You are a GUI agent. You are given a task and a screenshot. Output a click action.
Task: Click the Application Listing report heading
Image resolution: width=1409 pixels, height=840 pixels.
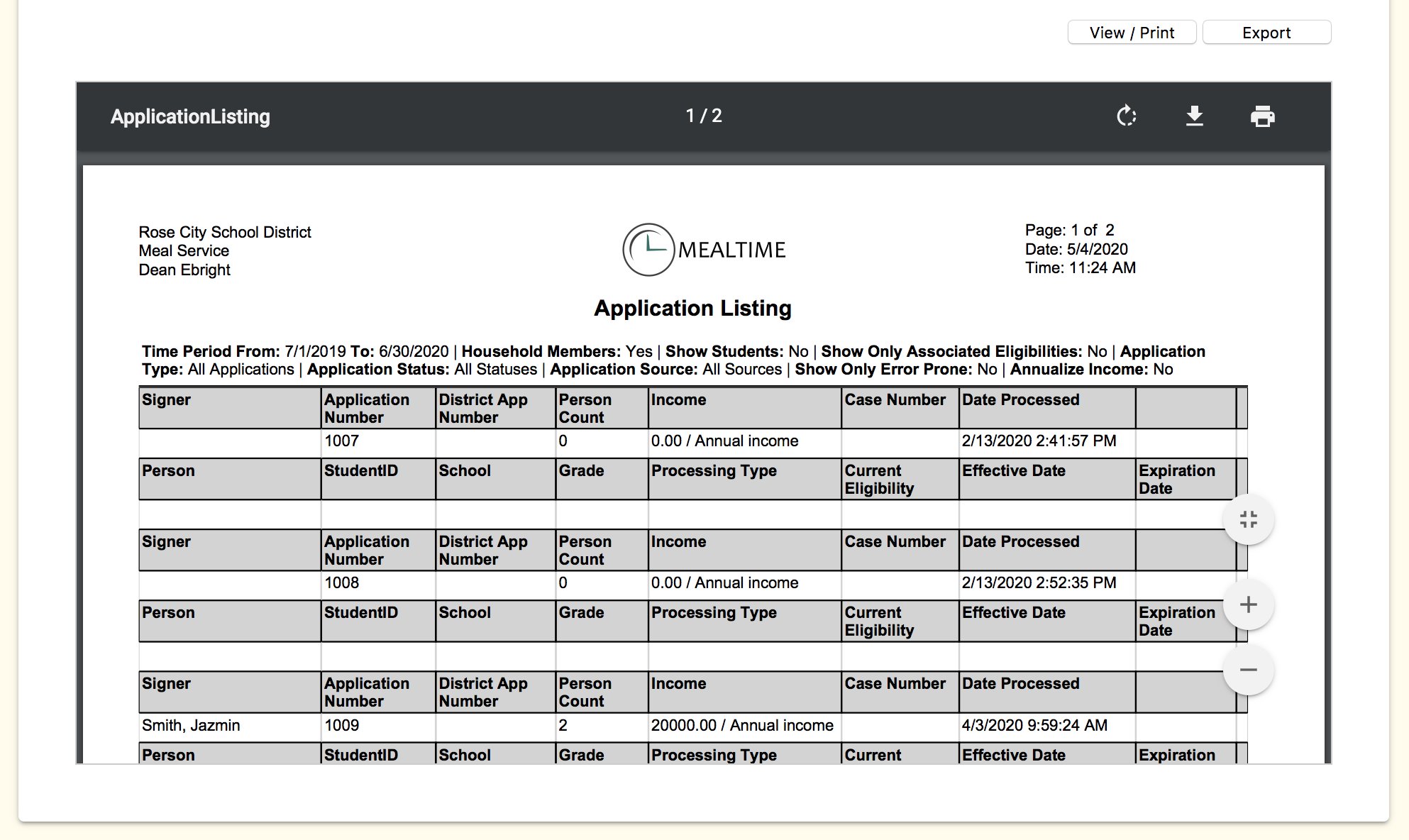(692, 308)
